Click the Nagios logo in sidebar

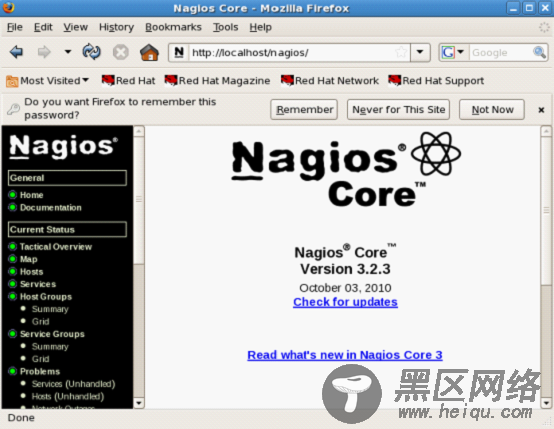[x=63, y=146]
